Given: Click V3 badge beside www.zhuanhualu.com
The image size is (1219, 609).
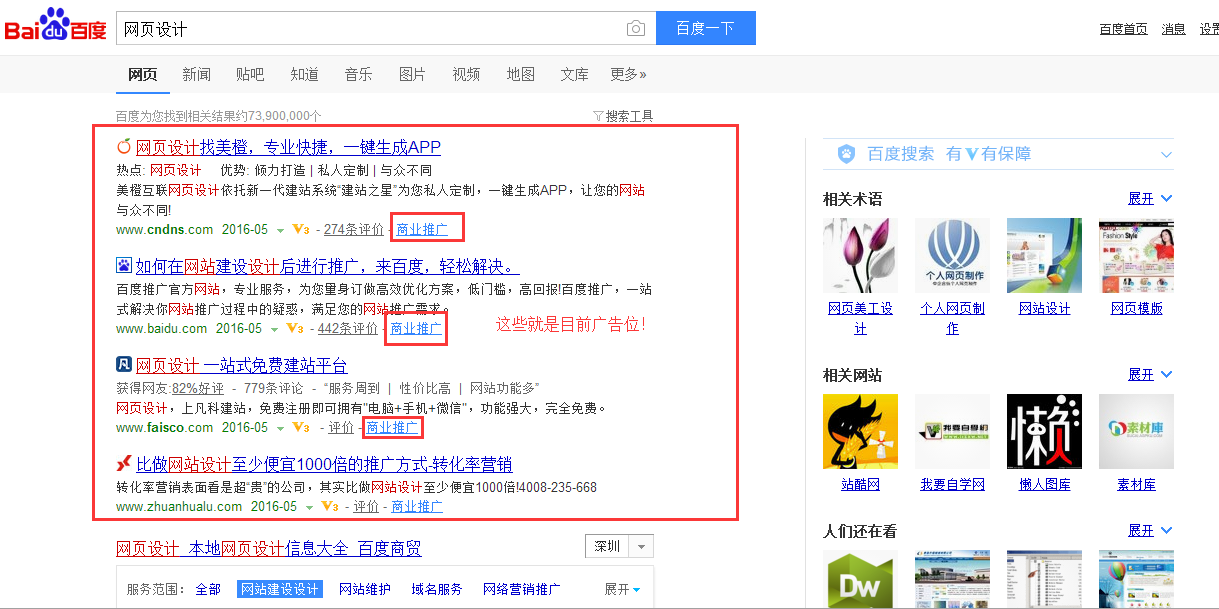Looking at the screenshot, I should (x=329, y=506).
